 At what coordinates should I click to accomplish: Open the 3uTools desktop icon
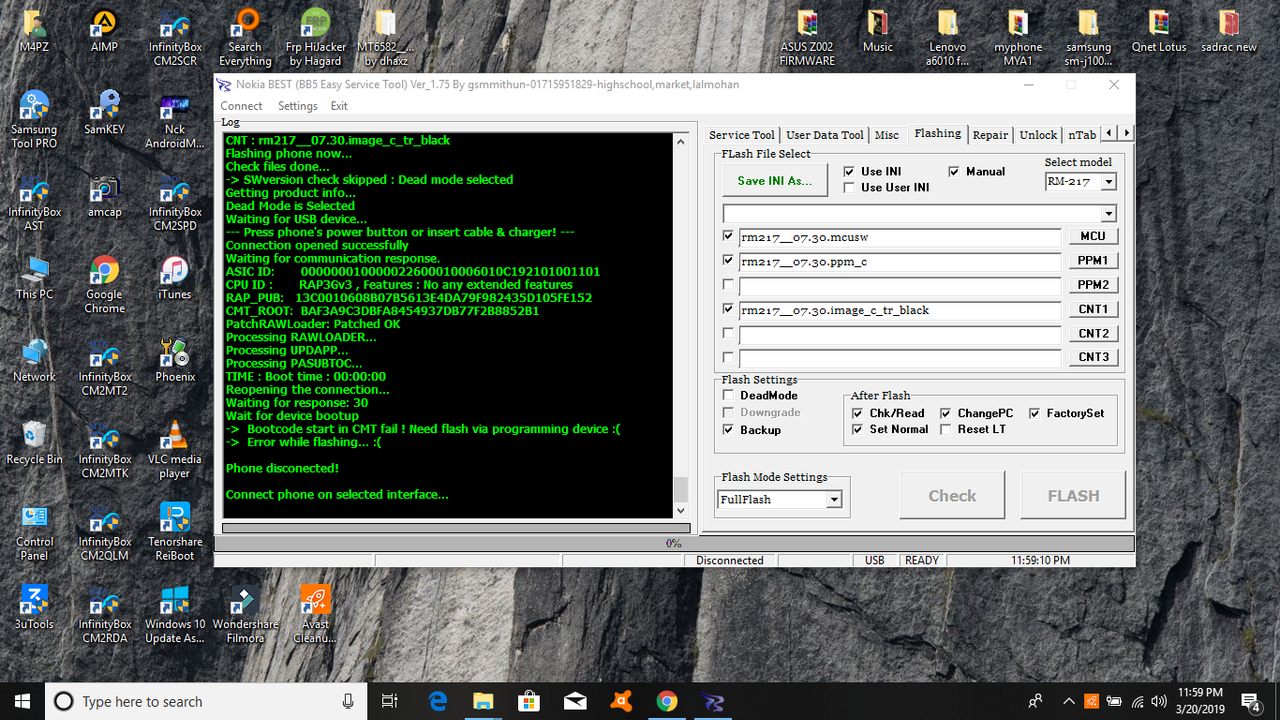pyautogui.click(x=34, y=607)
